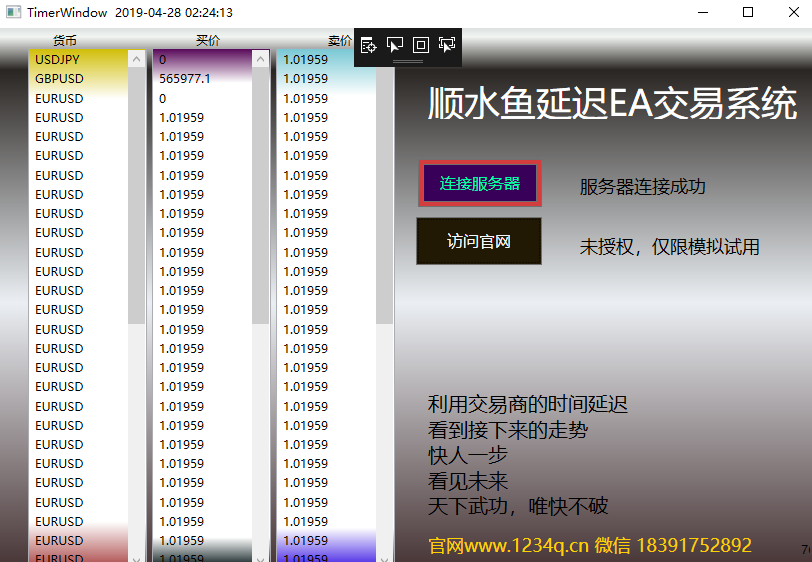Screen dimensions: 812x562
Task: Toggle the display layout adorners icon
Action: click(x=421, y=44)
